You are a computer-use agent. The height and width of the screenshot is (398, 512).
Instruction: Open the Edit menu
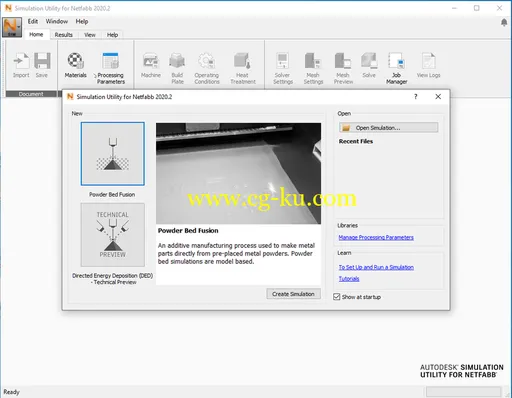tap(33, 21)
